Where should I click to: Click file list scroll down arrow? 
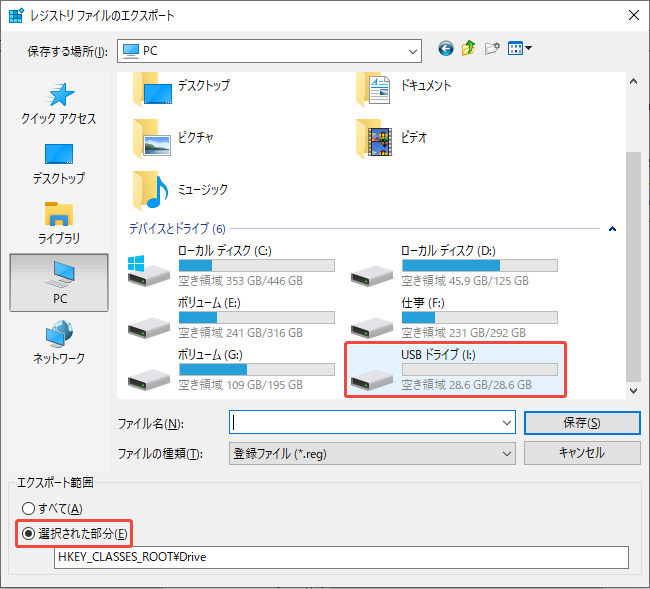[x=633, y=390]
